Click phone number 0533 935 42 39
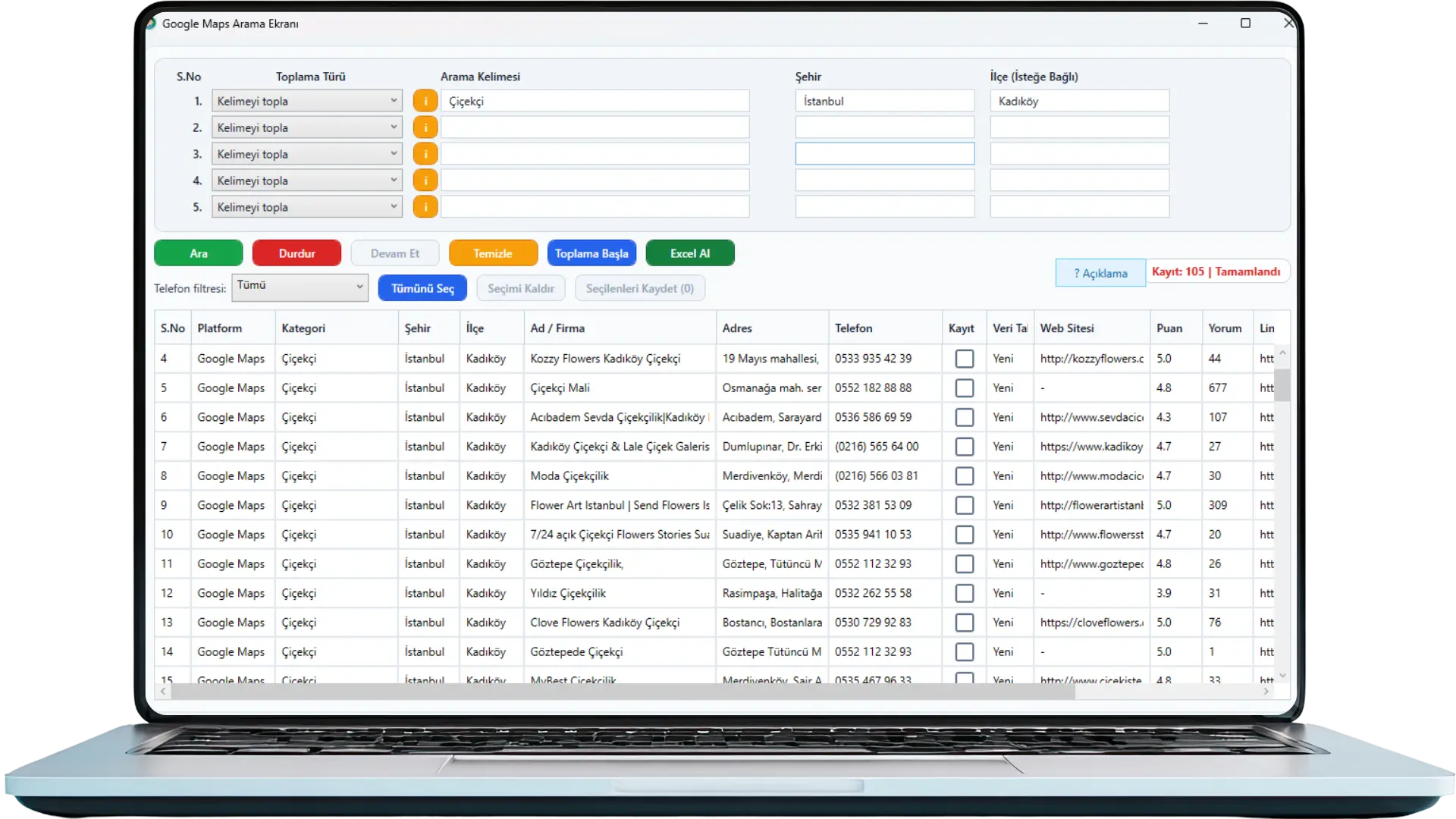The height and width of the screenshot is (819, 1456). click(x=873, y=359)
